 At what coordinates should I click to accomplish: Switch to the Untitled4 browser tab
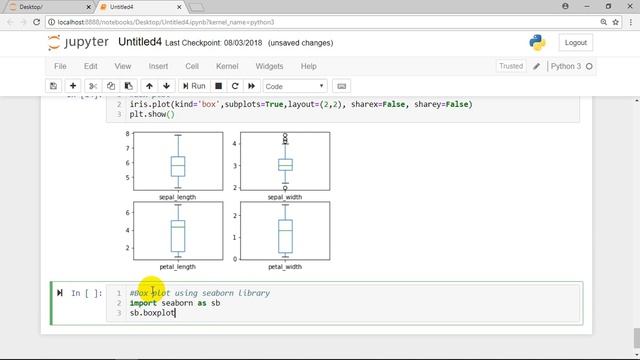click(141, 7)
